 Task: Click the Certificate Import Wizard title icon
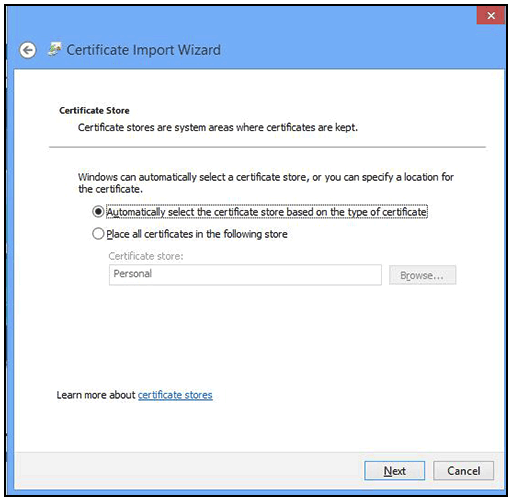pyautogui.click(x=55, y=49)
